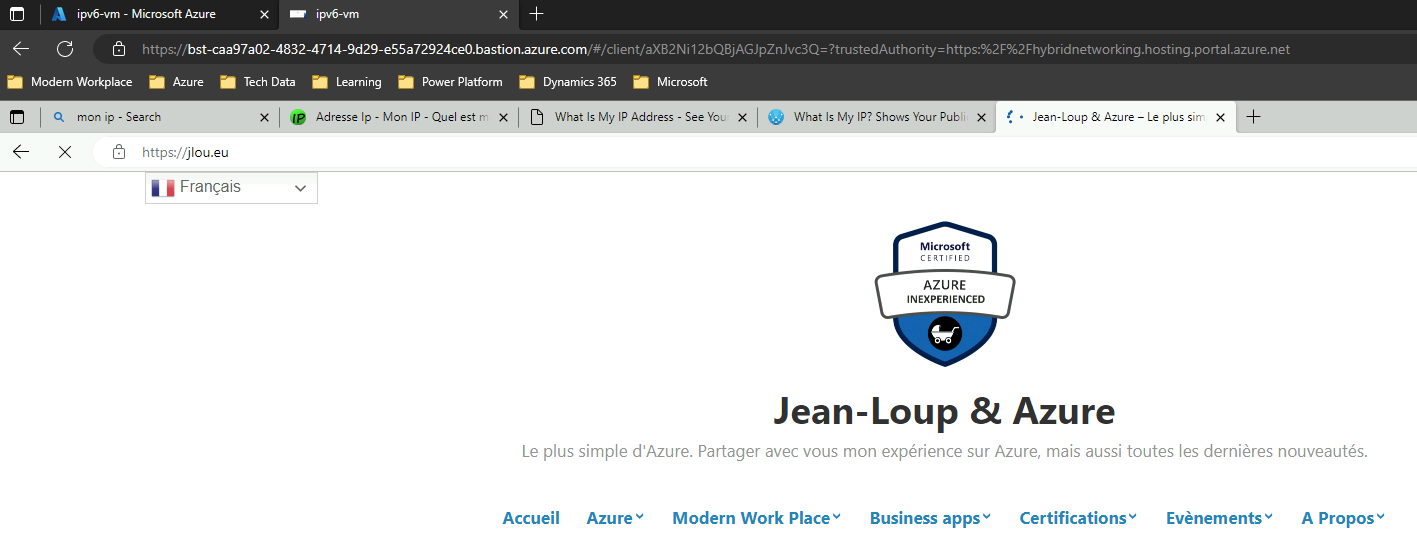Close the Adresse Ip - Mon IP tab
The height and width of the screenshot is (545, 1417).
[503, 117]
